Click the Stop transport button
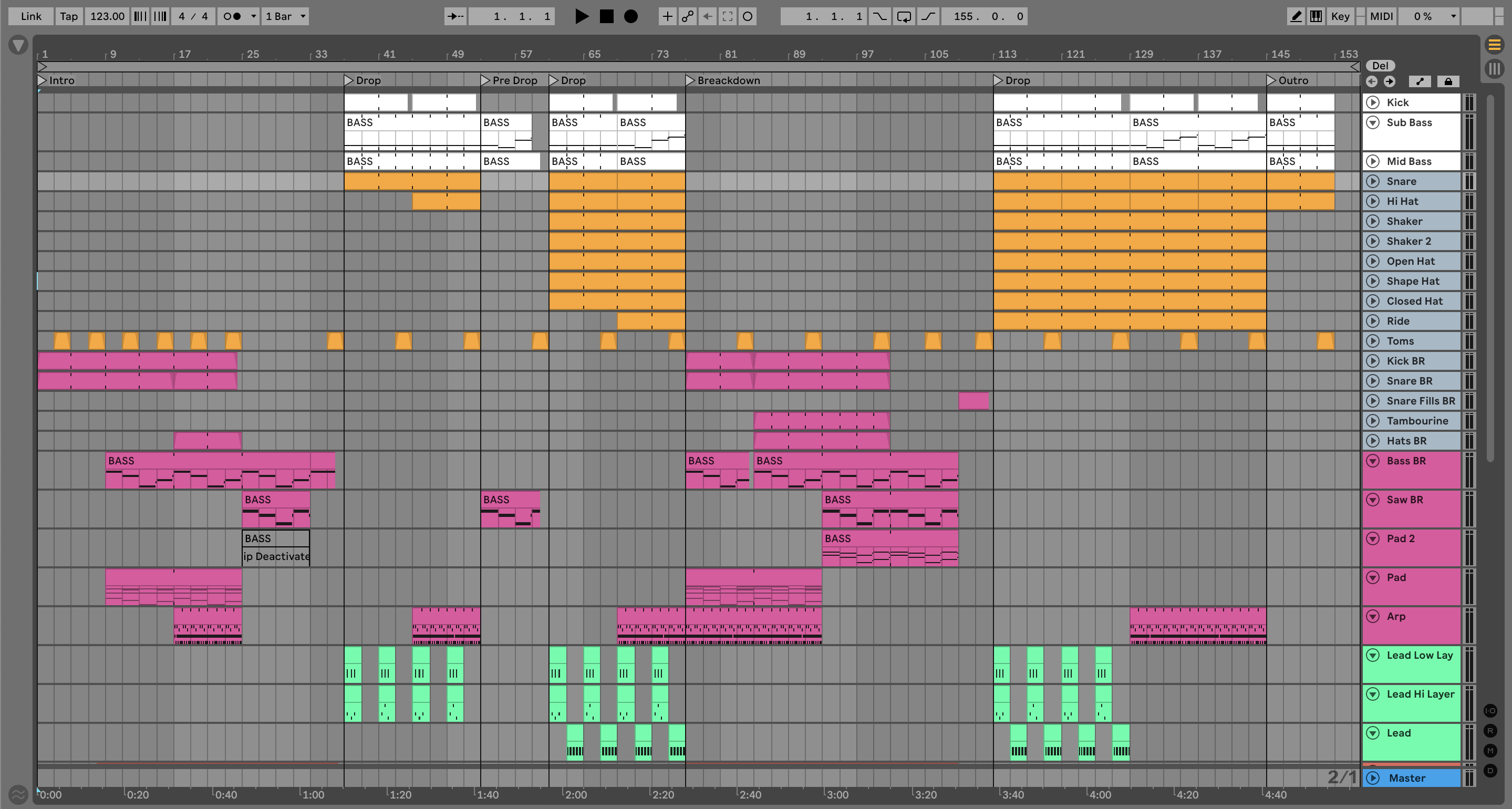 click(x=606, y=16)
